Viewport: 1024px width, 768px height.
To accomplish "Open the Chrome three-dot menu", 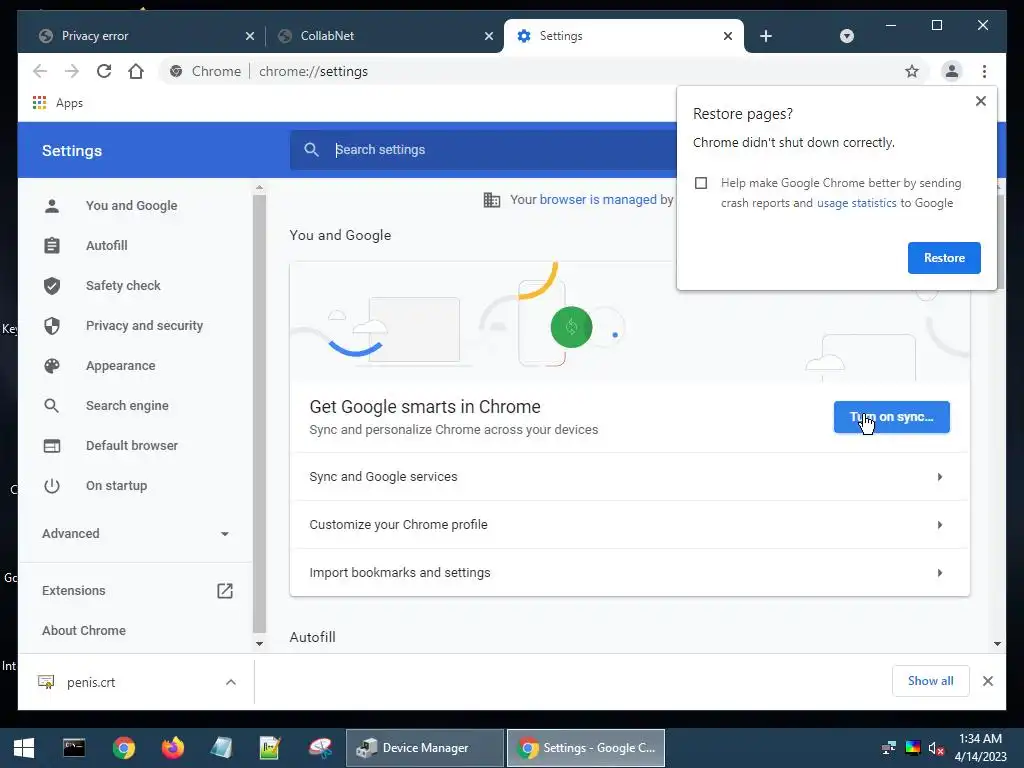I will 984,71.
